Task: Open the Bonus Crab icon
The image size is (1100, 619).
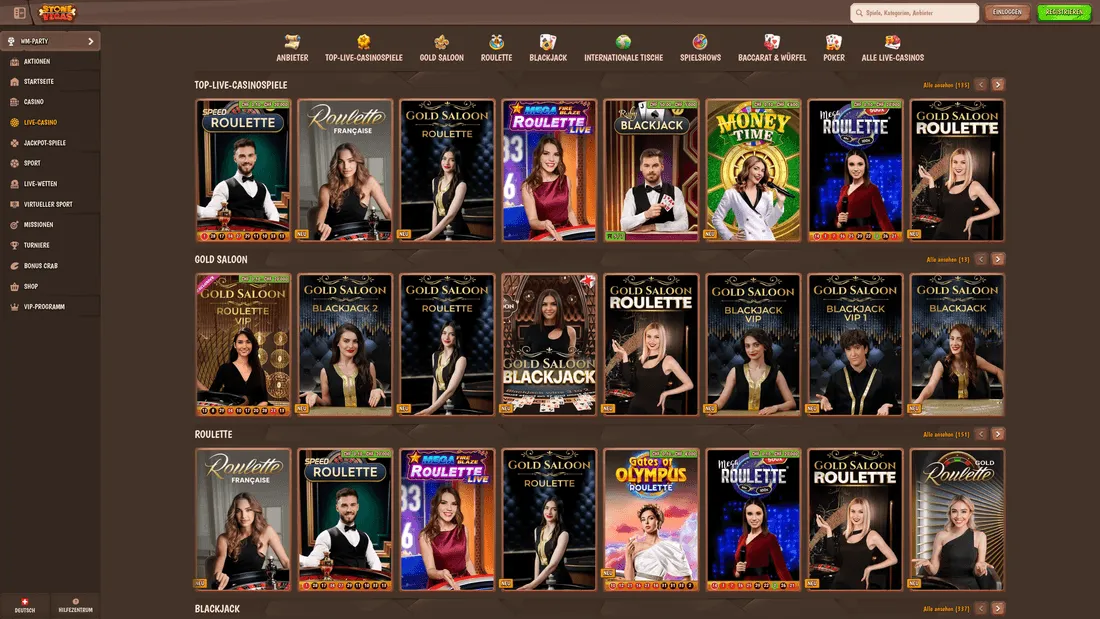Action: coord(14,266)
